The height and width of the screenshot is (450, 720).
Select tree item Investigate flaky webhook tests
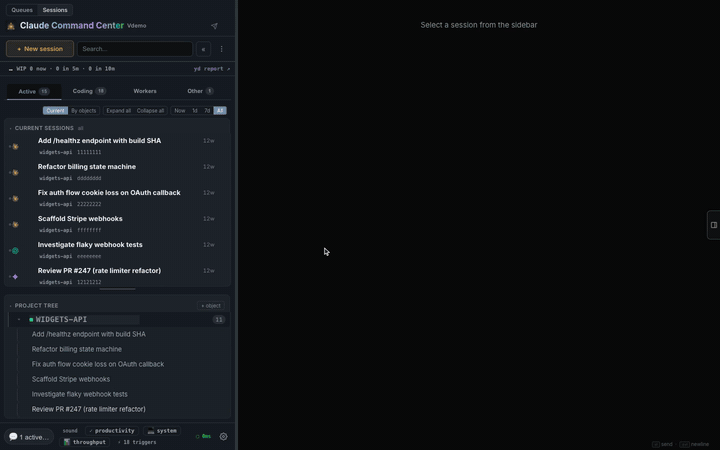point(79,394)
